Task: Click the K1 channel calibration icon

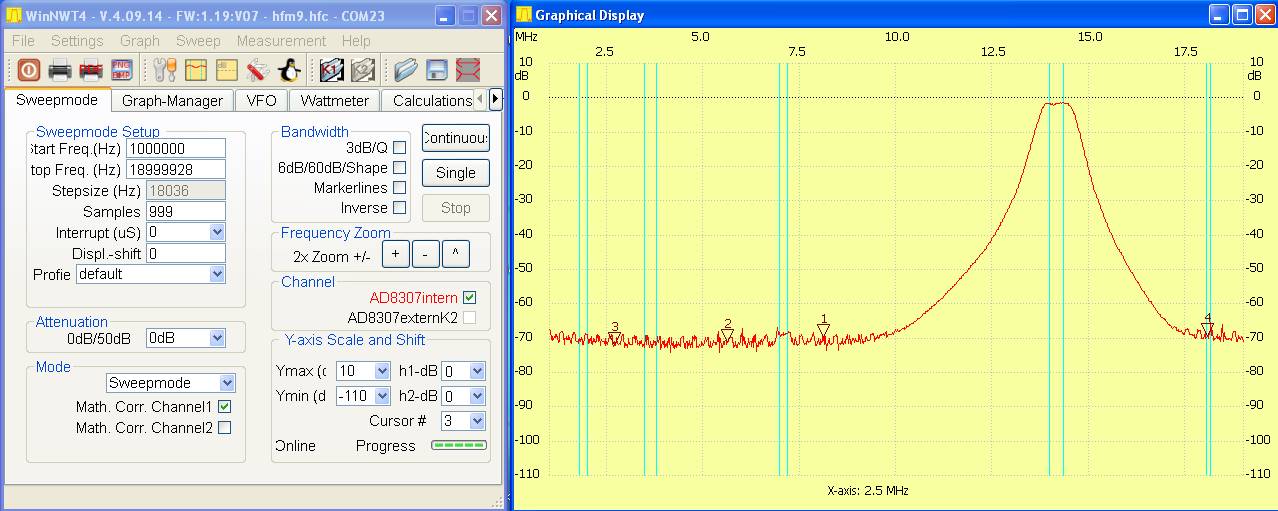Action: click(x=332, y=70)
